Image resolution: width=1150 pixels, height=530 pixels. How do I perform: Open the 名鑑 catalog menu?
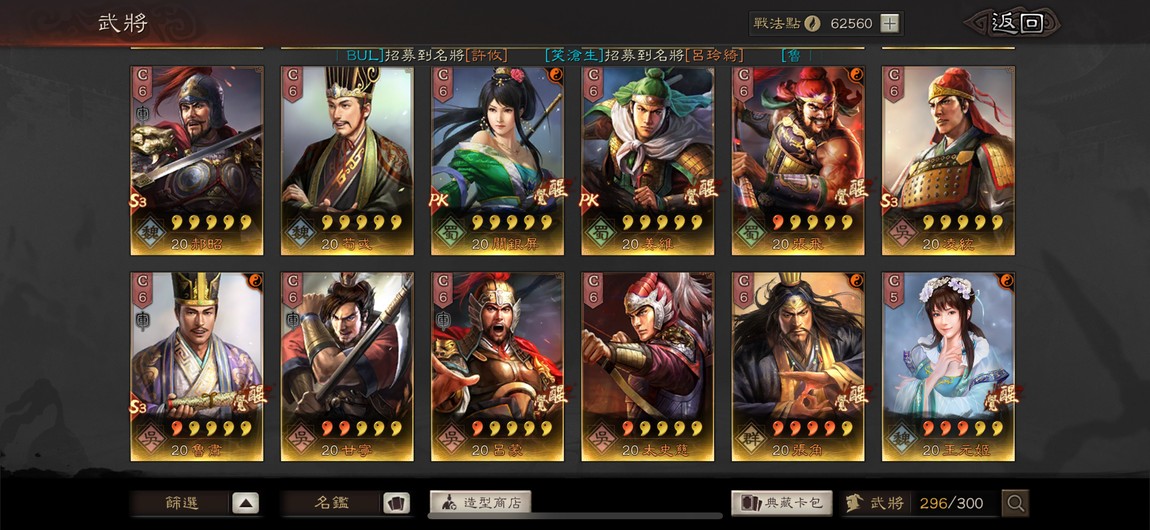(332, 503)
